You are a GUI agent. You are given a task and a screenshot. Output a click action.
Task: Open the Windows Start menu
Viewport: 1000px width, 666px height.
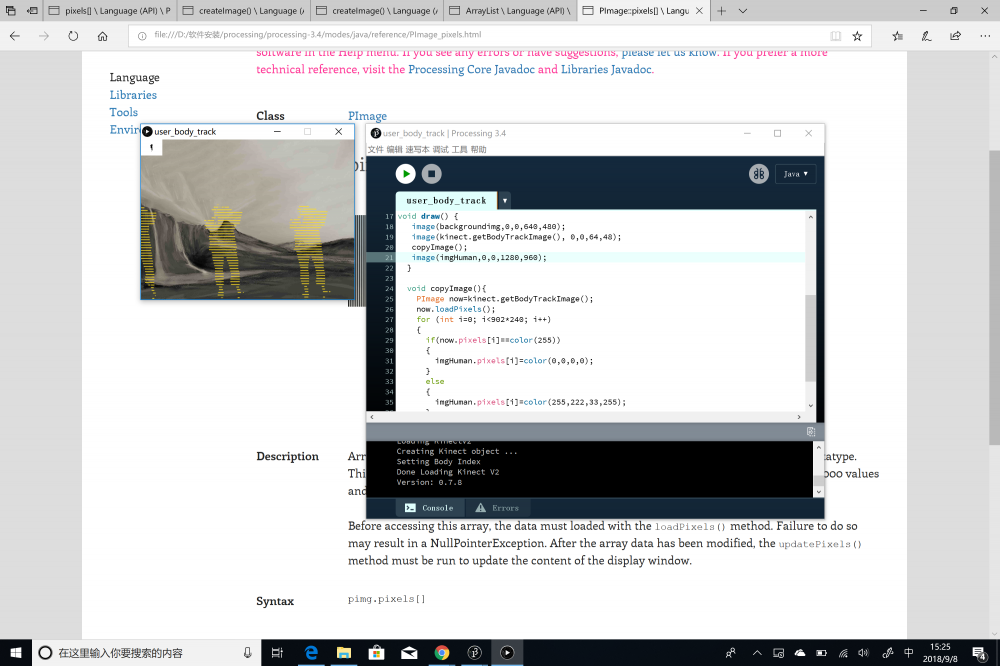[16, 653]
